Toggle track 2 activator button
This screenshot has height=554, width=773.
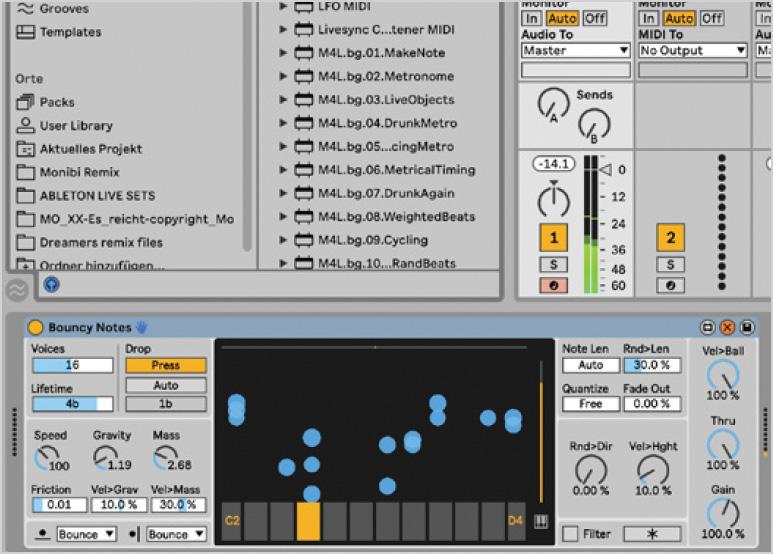670,238
